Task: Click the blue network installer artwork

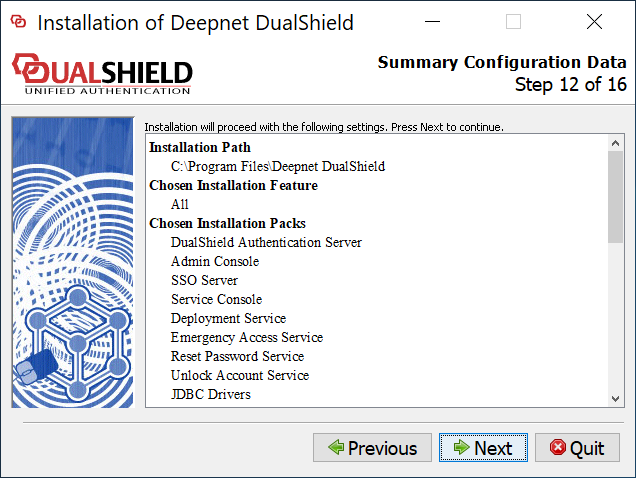Action: (72, 263)
